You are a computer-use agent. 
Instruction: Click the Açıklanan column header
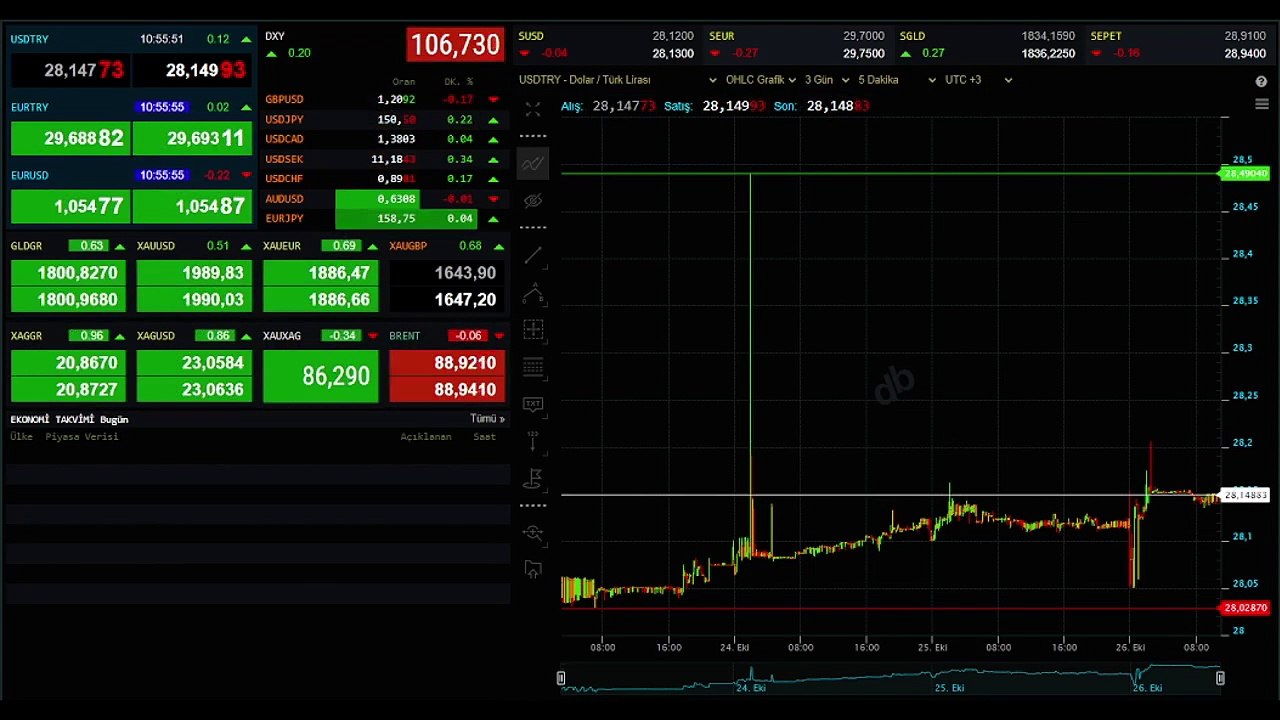426,437
